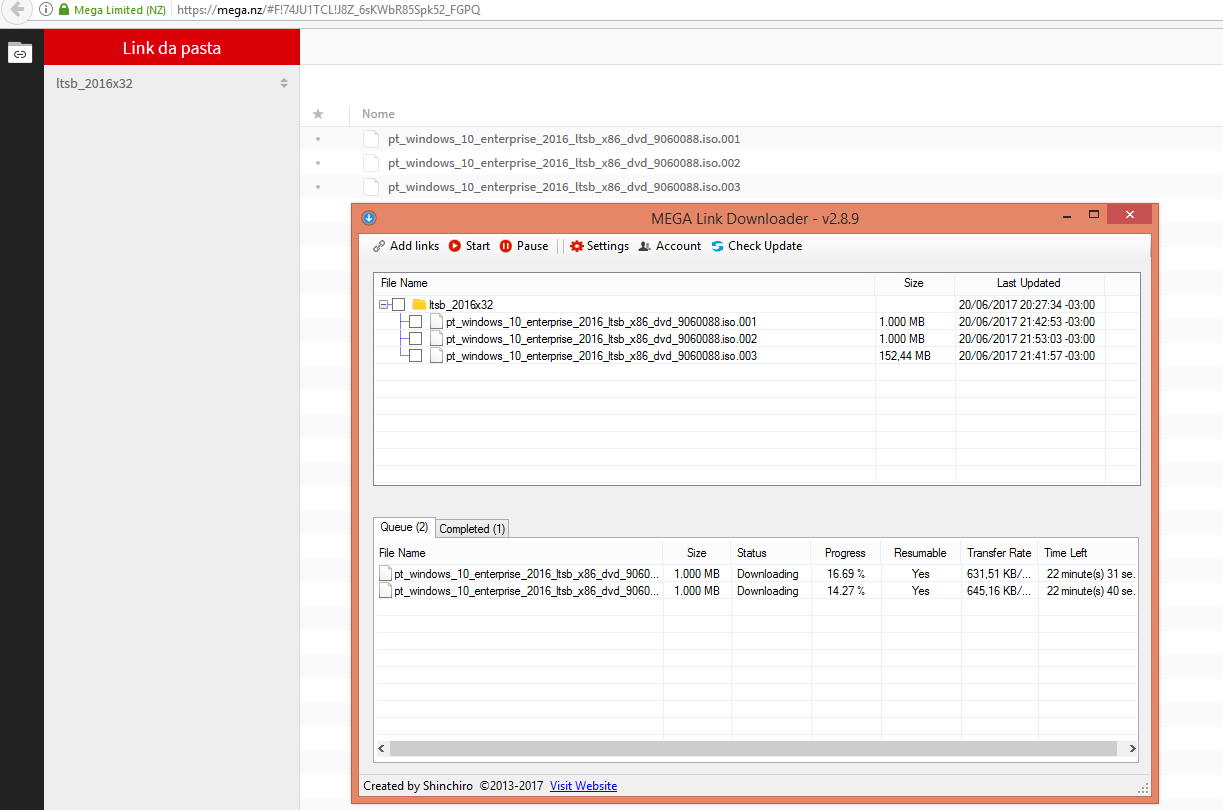The height and width of the screenshot is (810, 1223).
Task: Click the window resize grip in status bar
Action: (1143, 788)
